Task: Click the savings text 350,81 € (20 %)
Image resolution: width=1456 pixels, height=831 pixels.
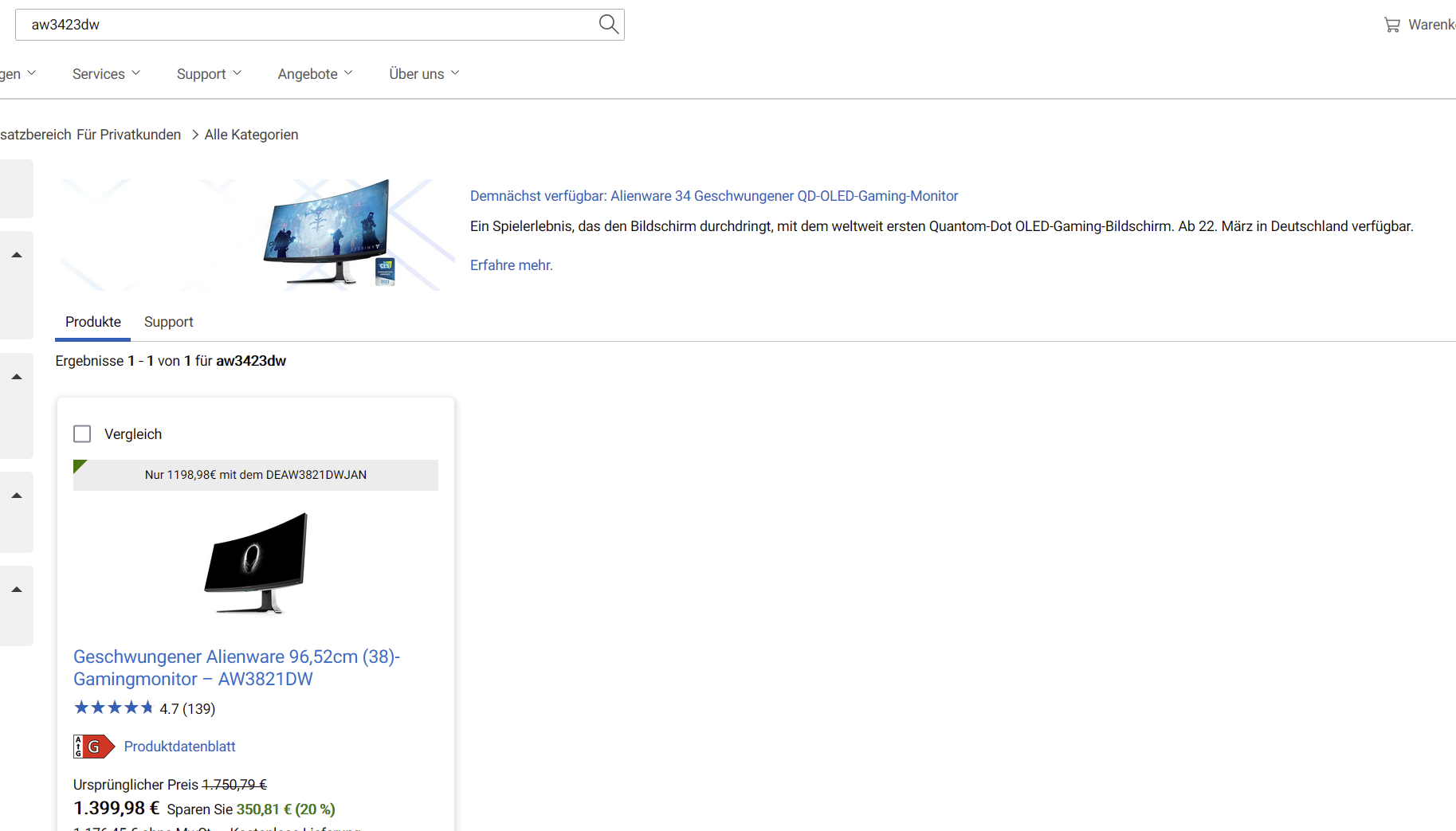Action: [x=285, y=809]
